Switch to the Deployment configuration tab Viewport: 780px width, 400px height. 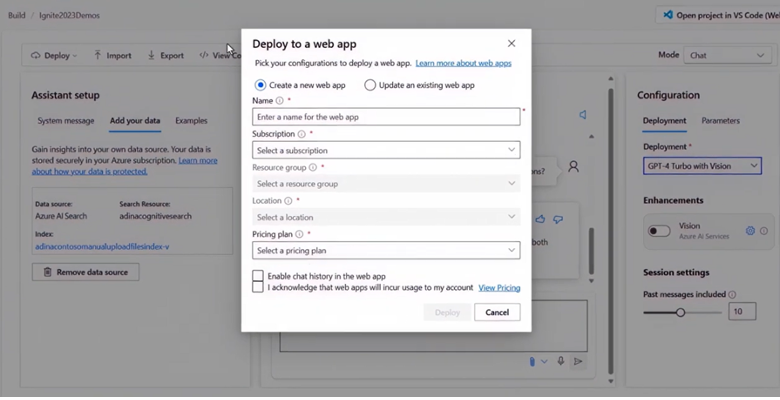click(x=664, y=120)
